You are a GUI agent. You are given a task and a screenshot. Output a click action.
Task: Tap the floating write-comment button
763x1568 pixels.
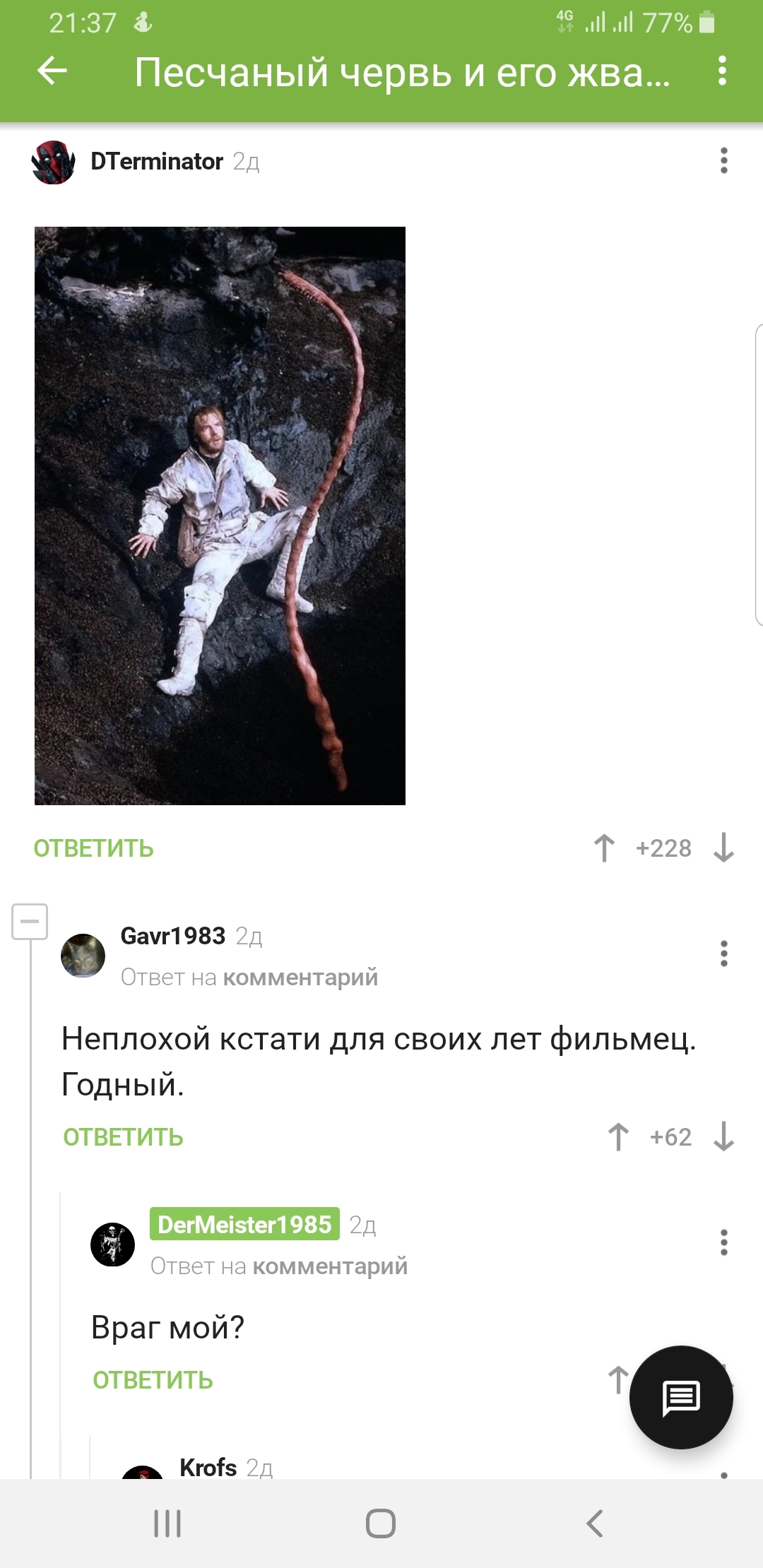coord(681,1397)
